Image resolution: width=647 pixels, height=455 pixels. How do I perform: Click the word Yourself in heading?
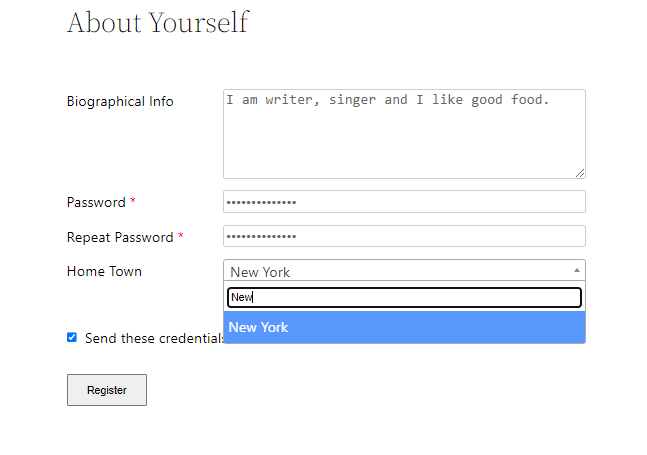click(x=198, y=22)
